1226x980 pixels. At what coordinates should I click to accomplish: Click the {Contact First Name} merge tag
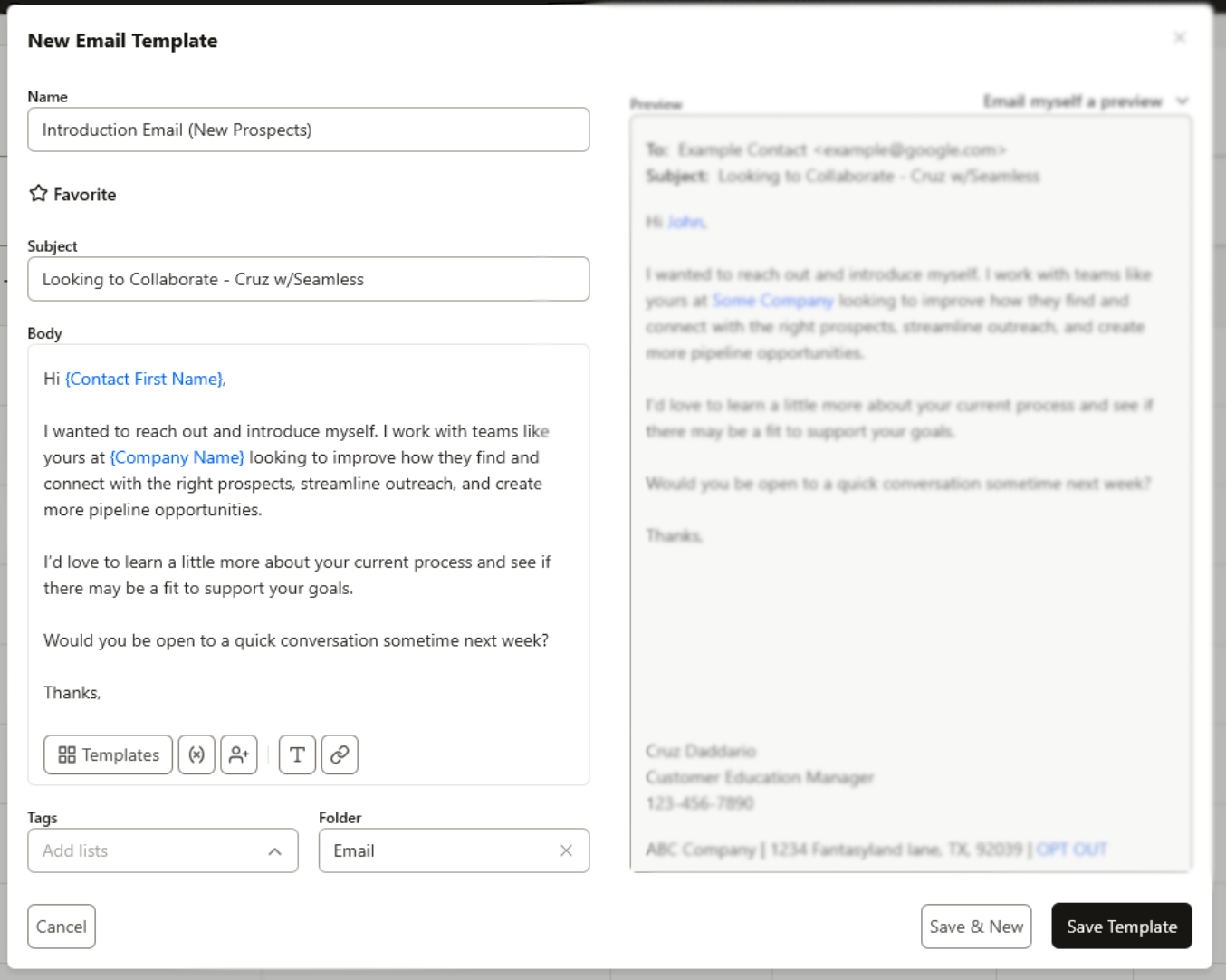[x=144, y=379]
